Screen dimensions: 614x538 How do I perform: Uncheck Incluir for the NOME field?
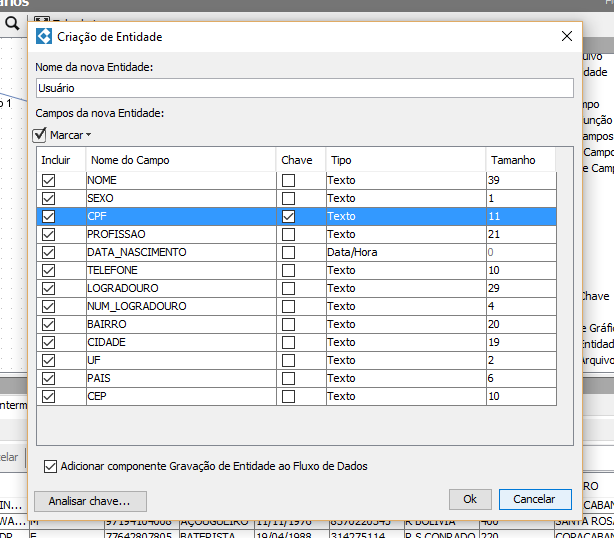pos(48,180)
